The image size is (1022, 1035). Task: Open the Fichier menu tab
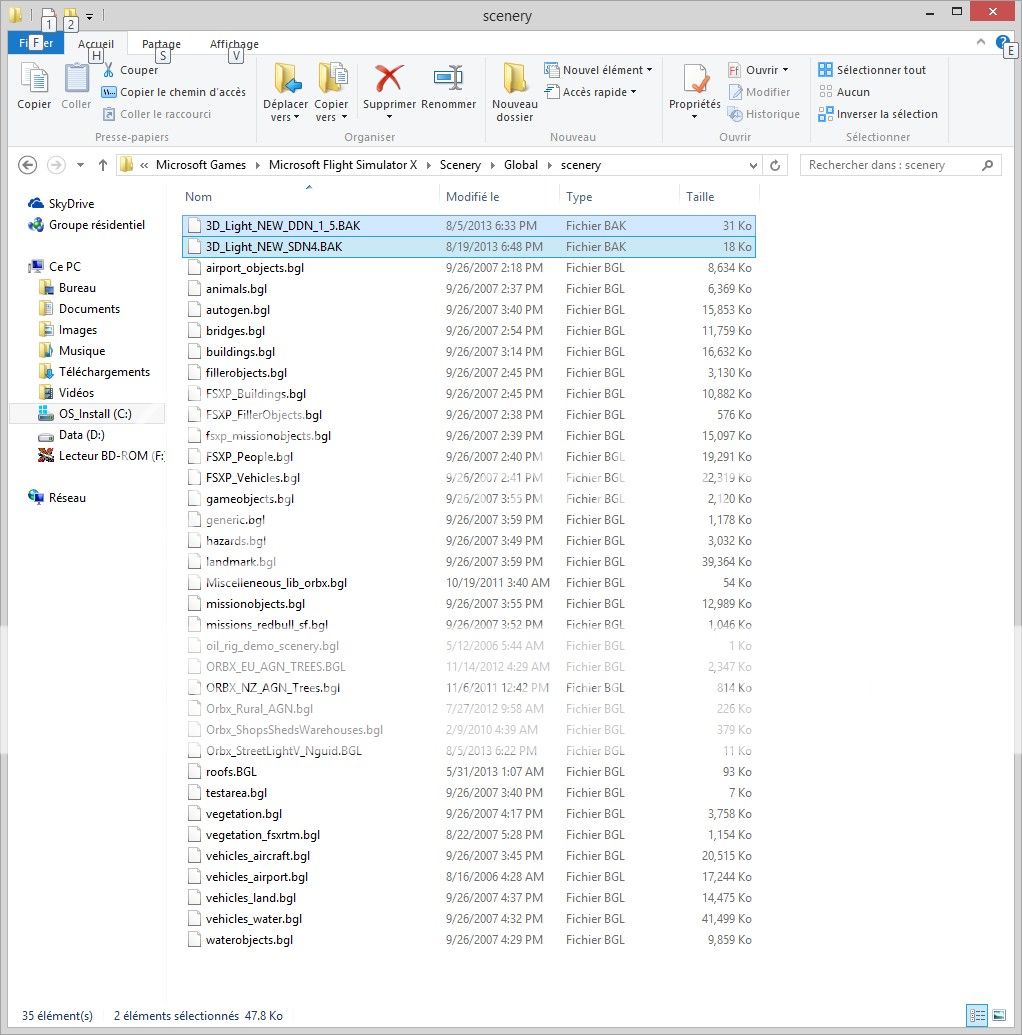tap(36, 43)
